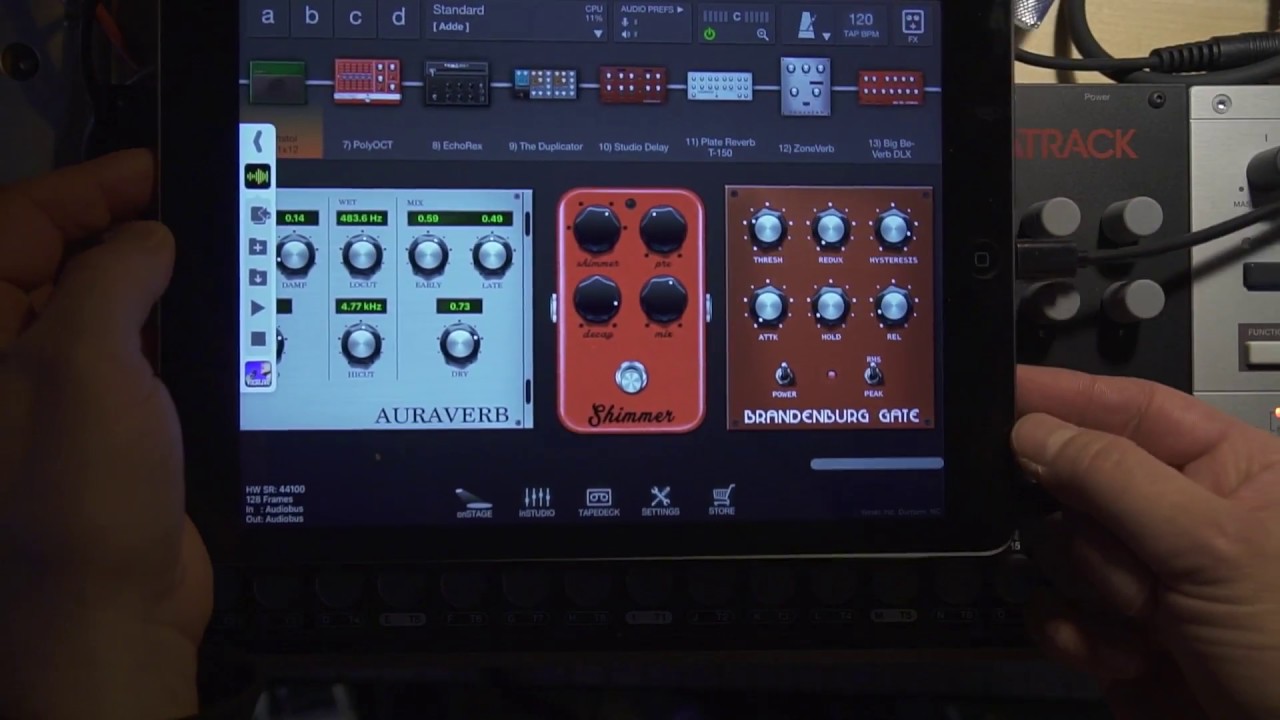Open the Standard preset dropdown arrow
The image size is (1280, 720).
[x=598, y=33]
